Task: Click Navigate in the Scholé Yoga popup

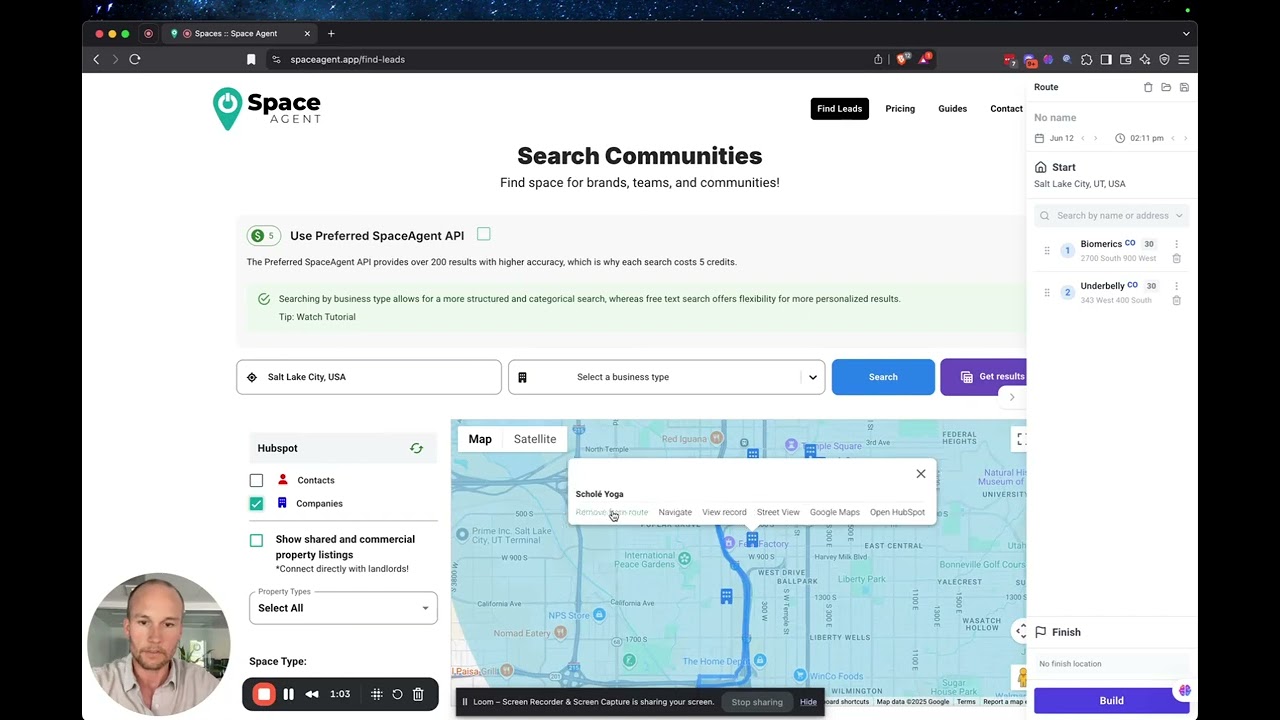Action: click(675, 512)
